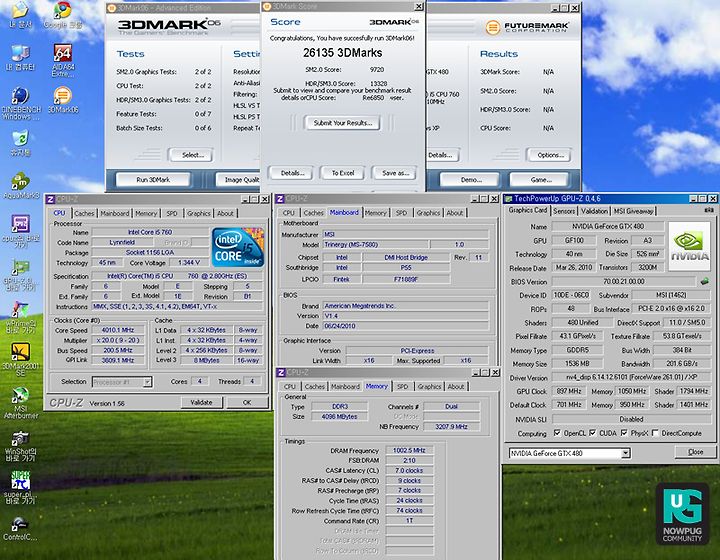Click the Options button under Results
Image resolution: width=720 pixels, height=560 pixels.
550,155
